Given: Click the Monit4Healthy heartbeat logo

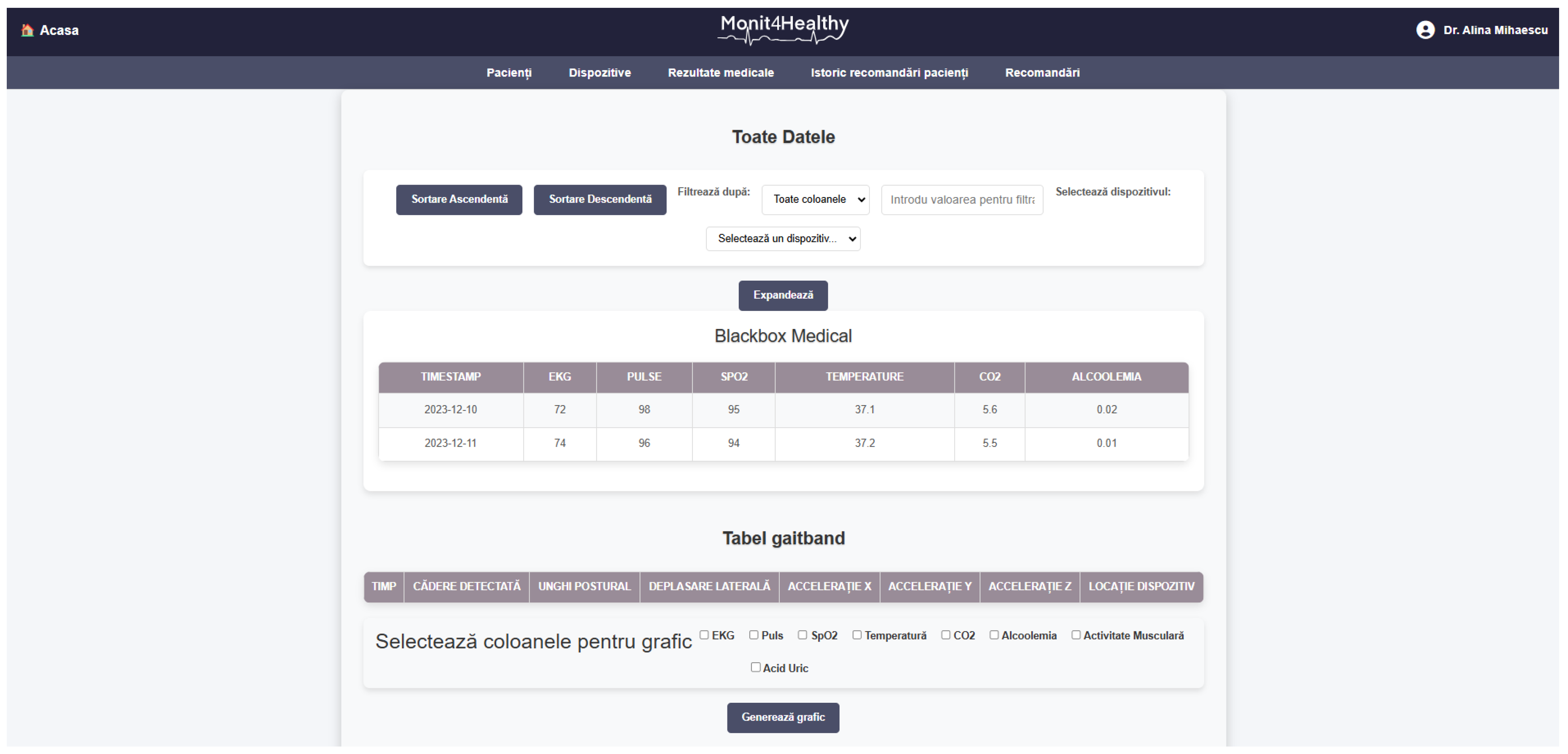Looking at the screenshot, I should (x=783, y=30).
